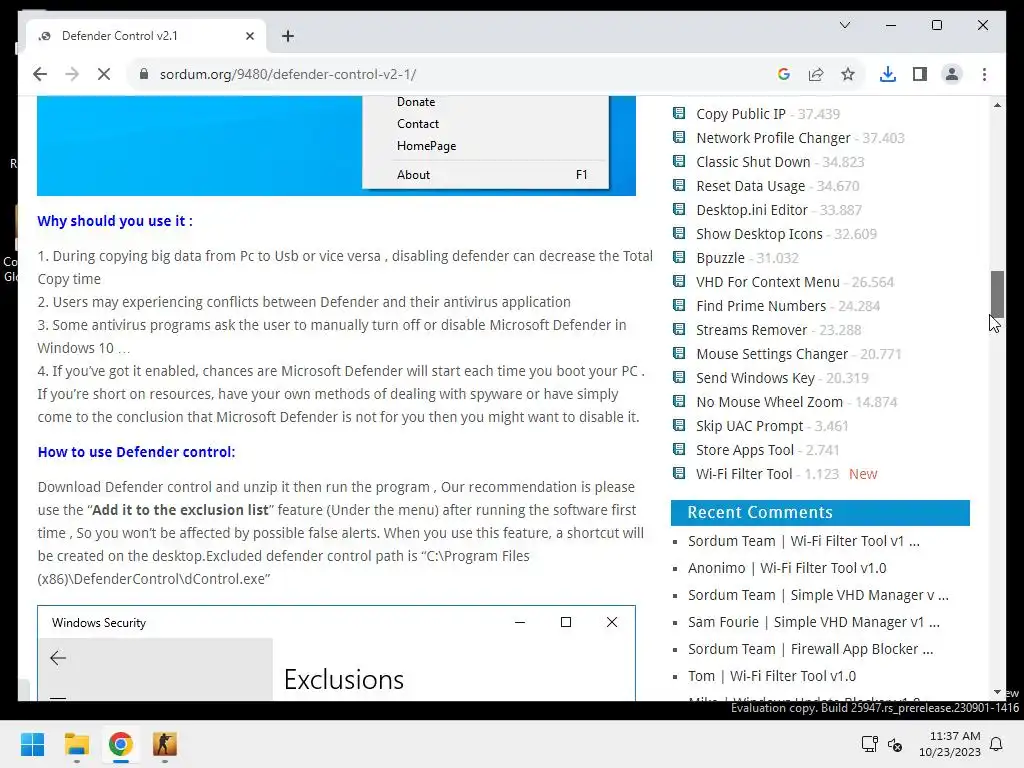
Task: Open Anonimo Wi-Fi Filter Tool v1.0 comment
Action: 787,568
